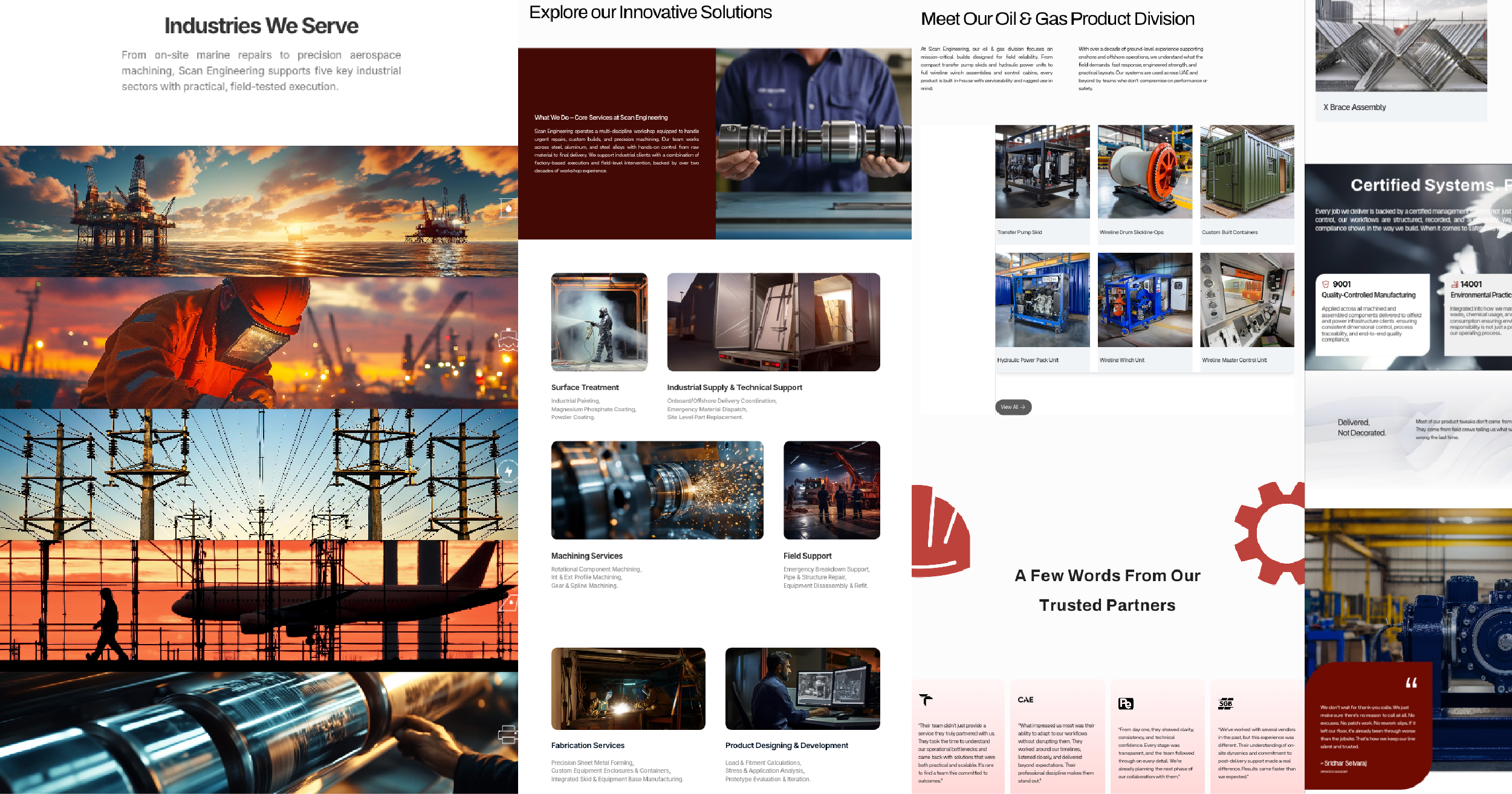Screen dimensions: 1512x794
Task: Click the large quotation mark icon
Action: [x=1411, y=683]
